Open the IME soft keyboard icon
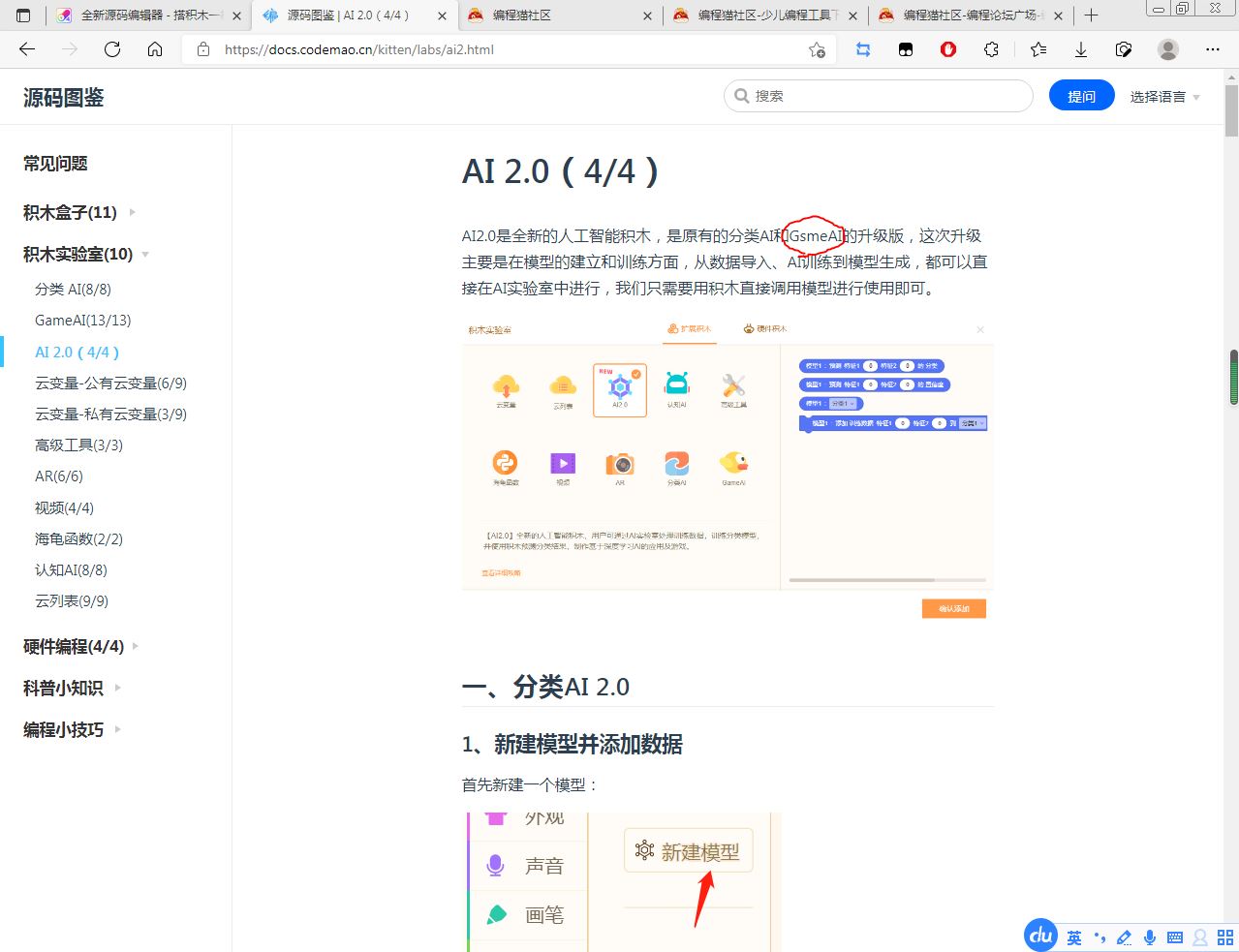 [1175, 937]
